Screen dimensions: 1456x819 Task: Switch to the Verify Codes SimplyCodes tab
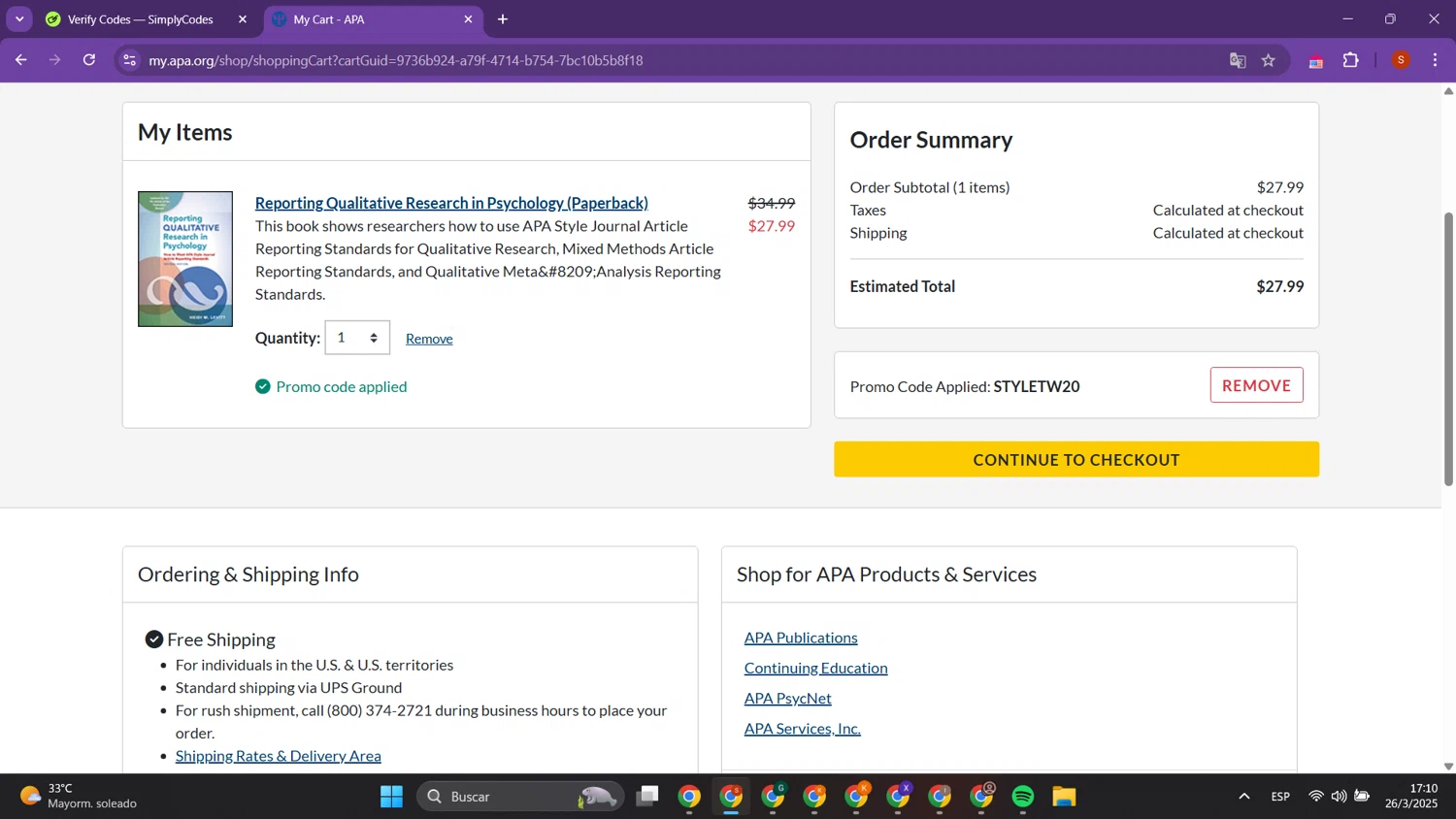click(x=141, y=19)
